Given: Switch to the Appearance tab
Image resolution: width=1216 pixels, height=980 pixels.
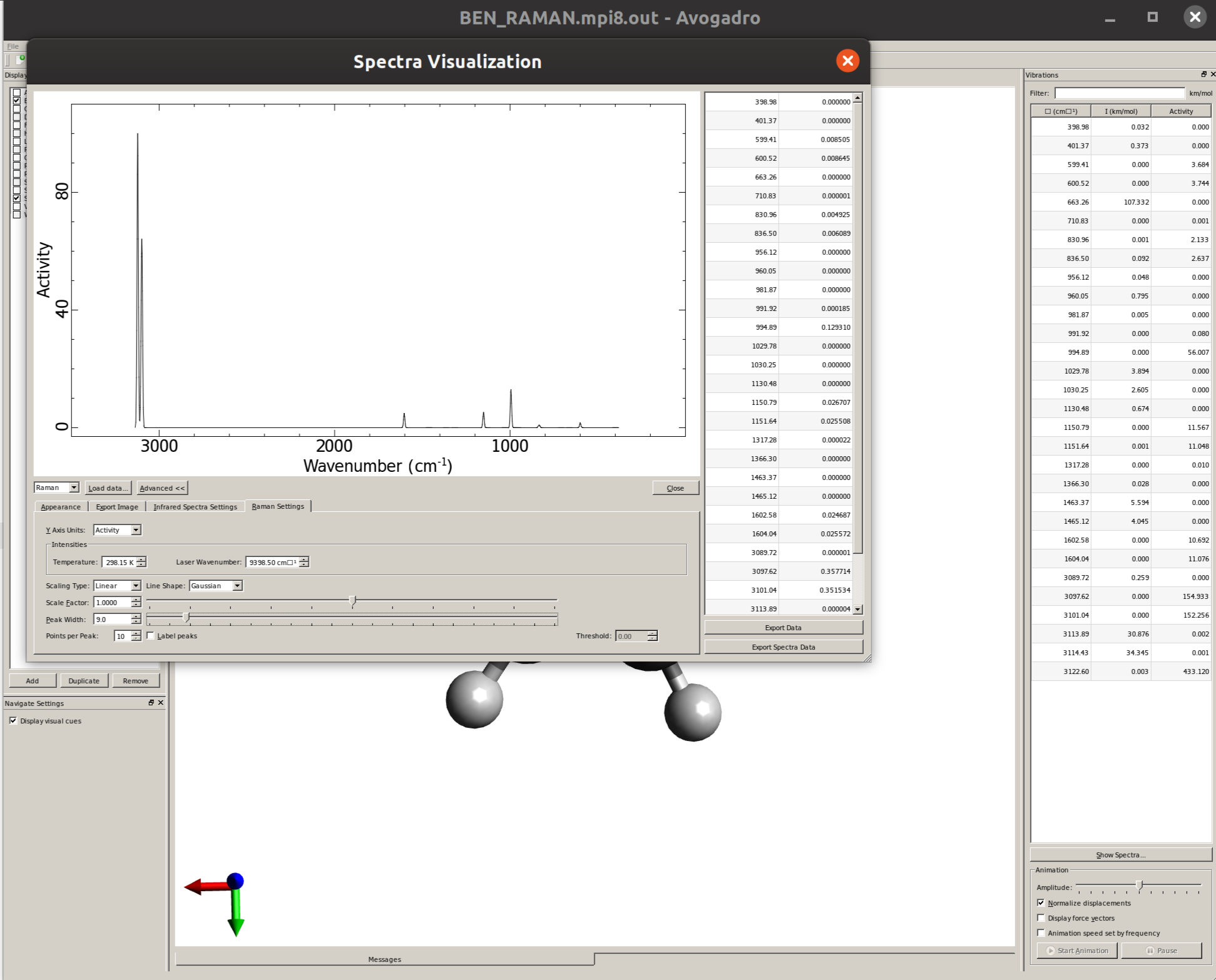Looking at the screenshot, I should pyautogui.click(x=61, y=507).
